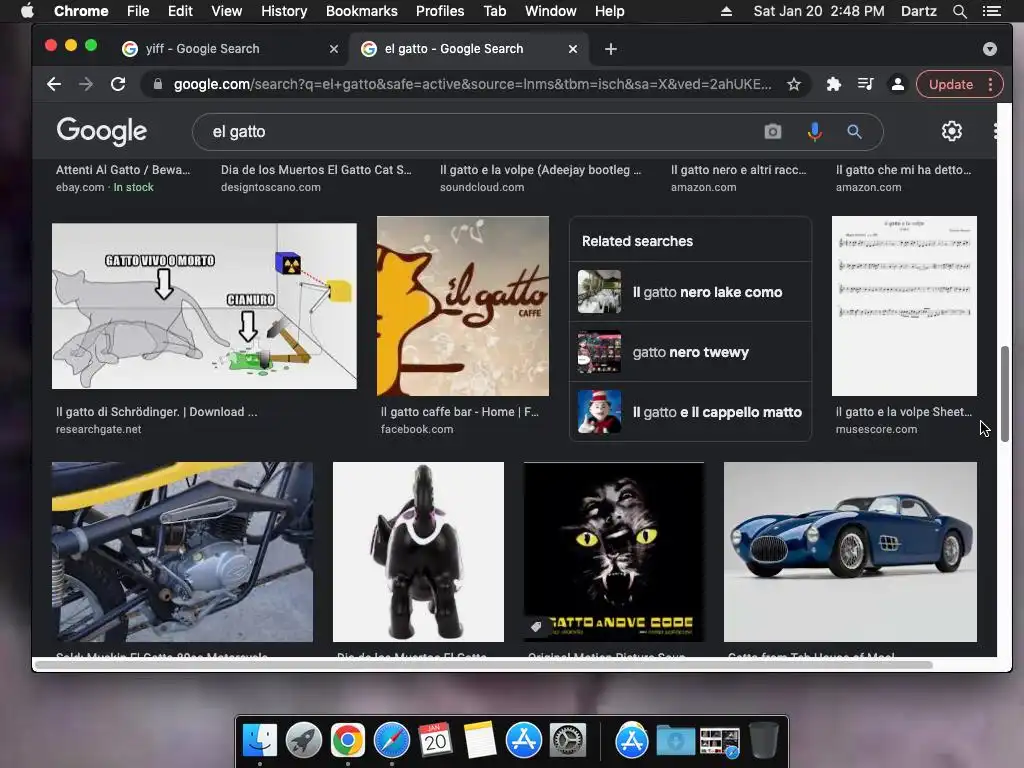Screen dimensions: 1024x768
Task: Close the el gatto - Google Search tab
Action: 573,49
